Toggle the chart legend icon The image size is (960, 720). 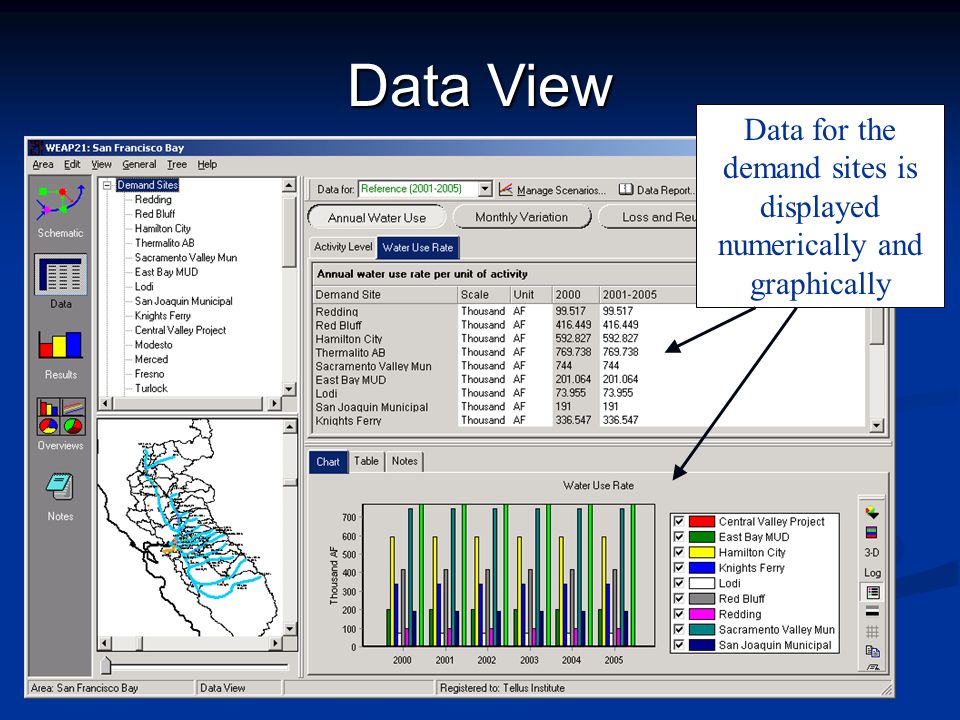[872, 592]
